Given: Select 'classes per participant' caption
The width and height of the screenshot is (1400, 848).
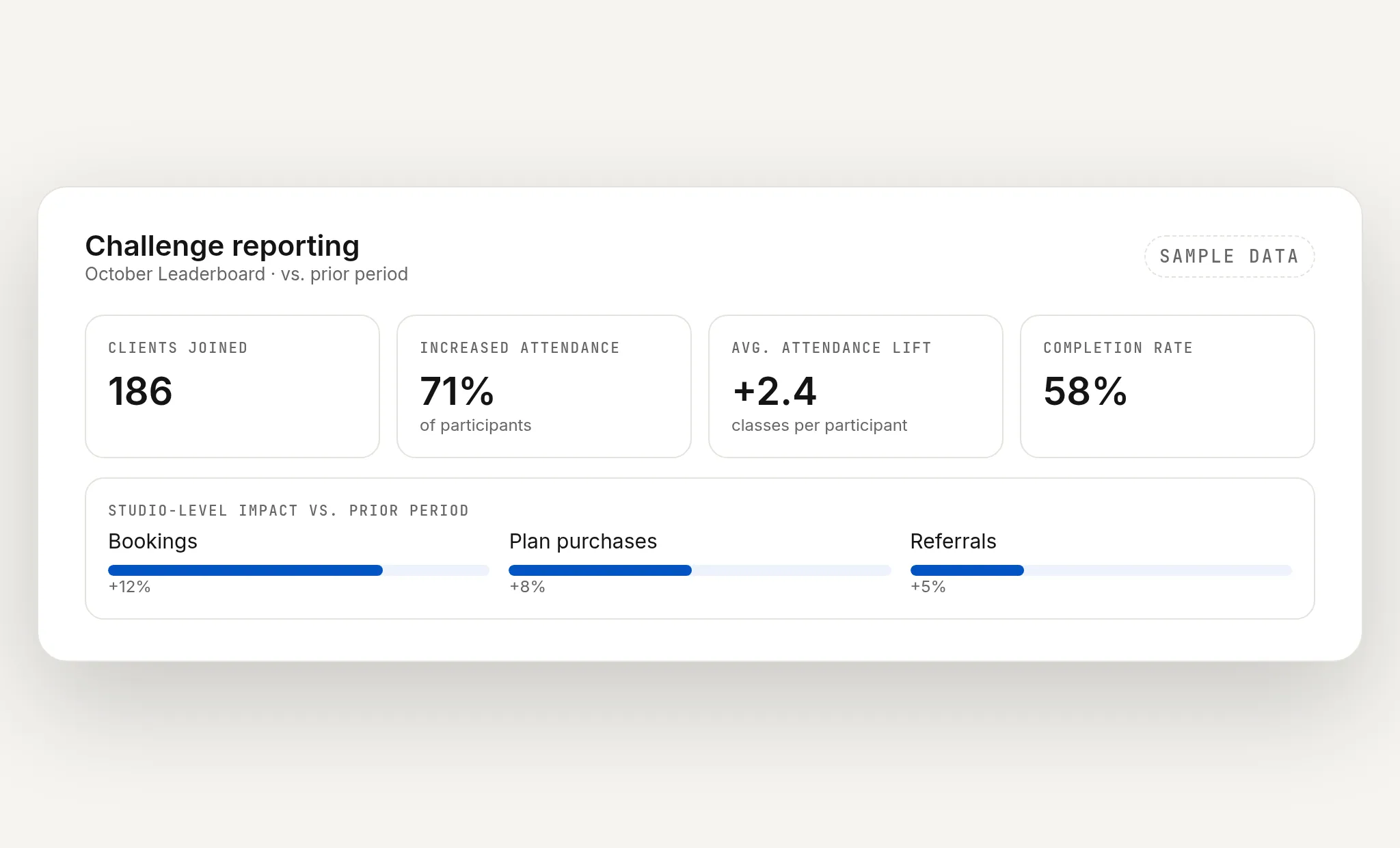Looking at the screenshot, I should coord(819,425).
